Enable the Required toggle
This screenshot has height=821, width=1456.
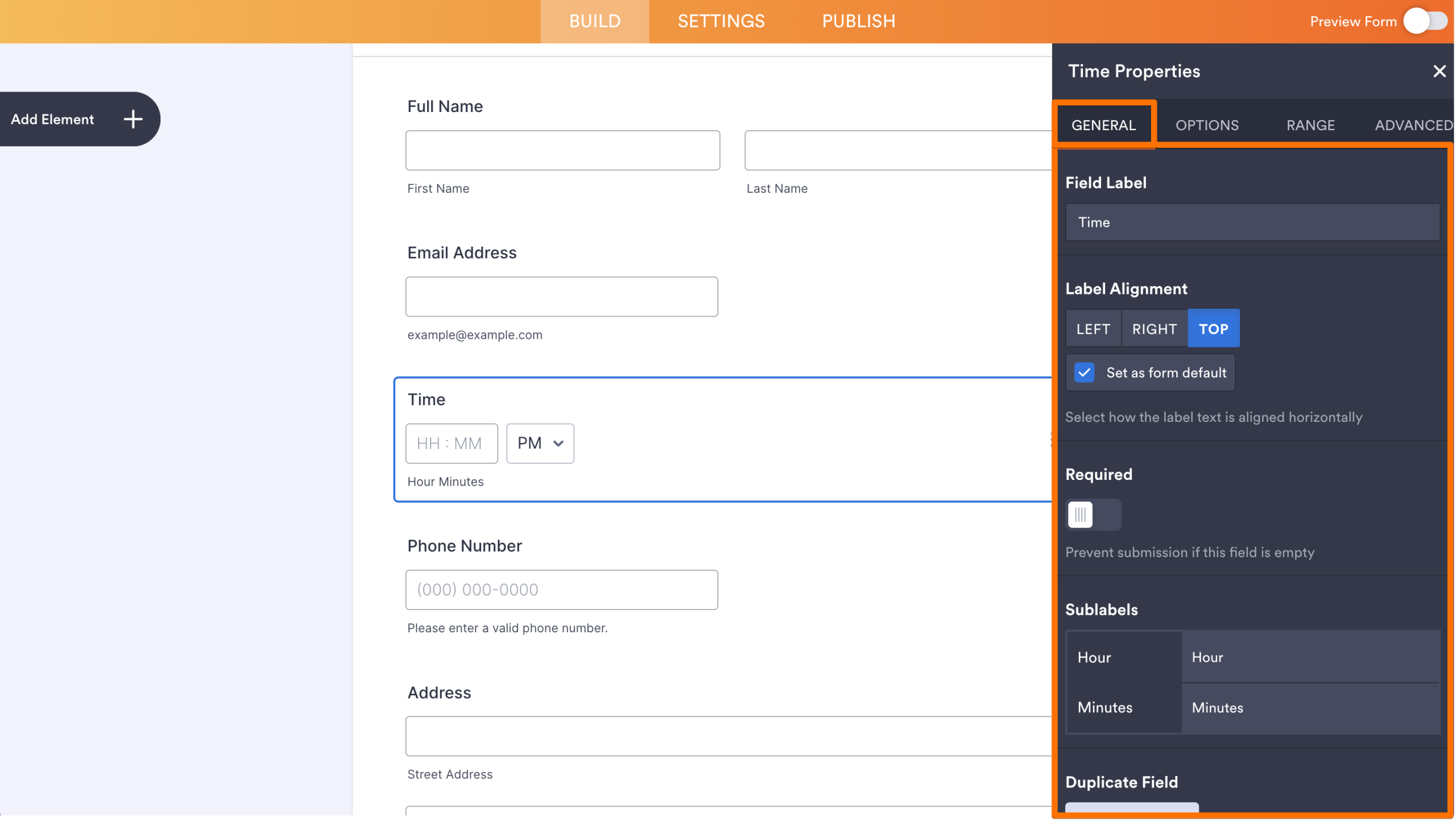click(x=1093, y=515)
